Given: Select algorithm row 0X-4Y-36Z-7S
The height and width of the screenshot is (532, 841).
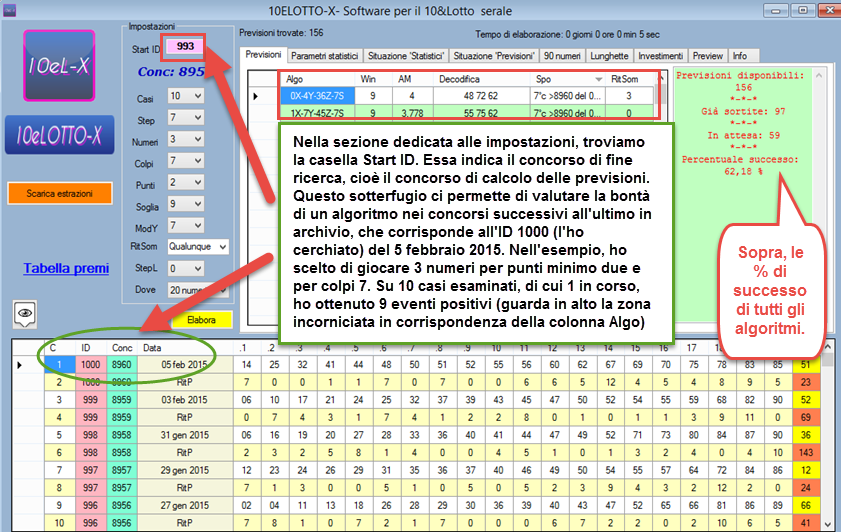Looking at the screenshot, I should pos(317,96).
